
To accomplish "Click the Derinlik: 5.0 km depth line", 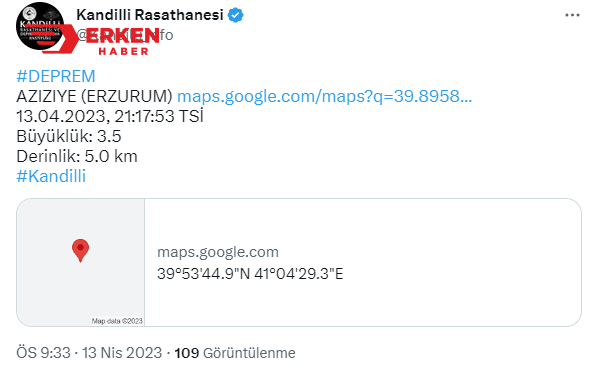I will (x=77, y=156).
